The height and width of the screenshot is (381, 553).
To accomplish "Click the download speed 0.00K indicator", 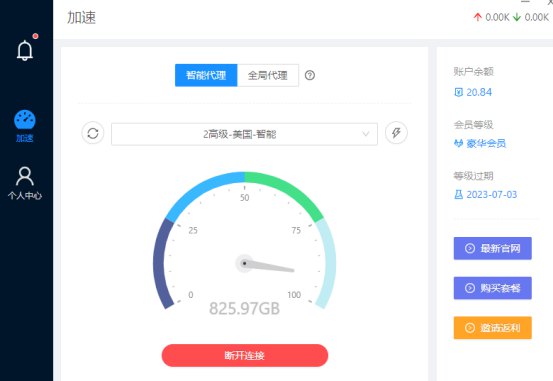I will click(531, 17).
